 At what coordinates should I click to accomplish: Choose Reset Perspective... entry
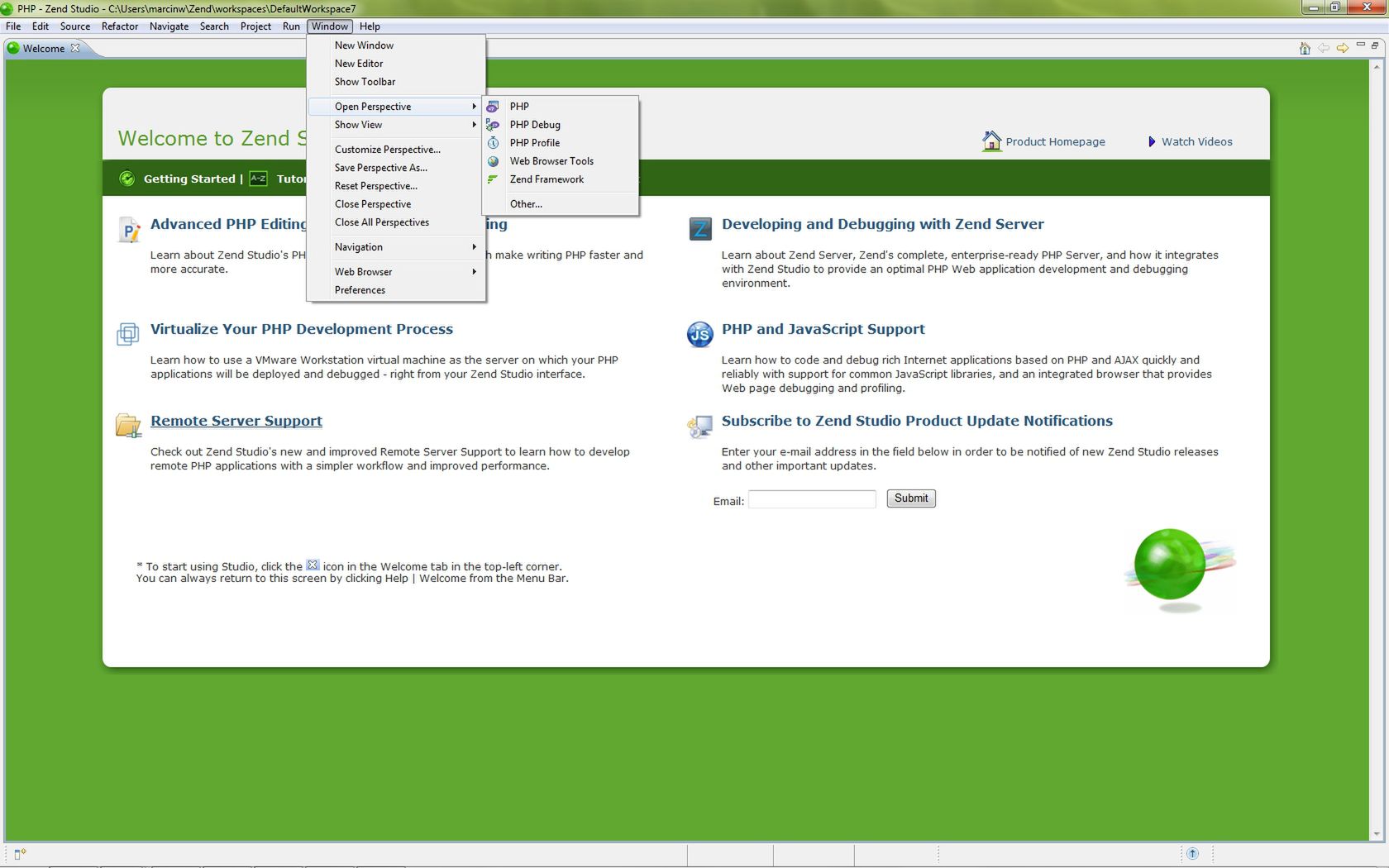coord(396,186)
